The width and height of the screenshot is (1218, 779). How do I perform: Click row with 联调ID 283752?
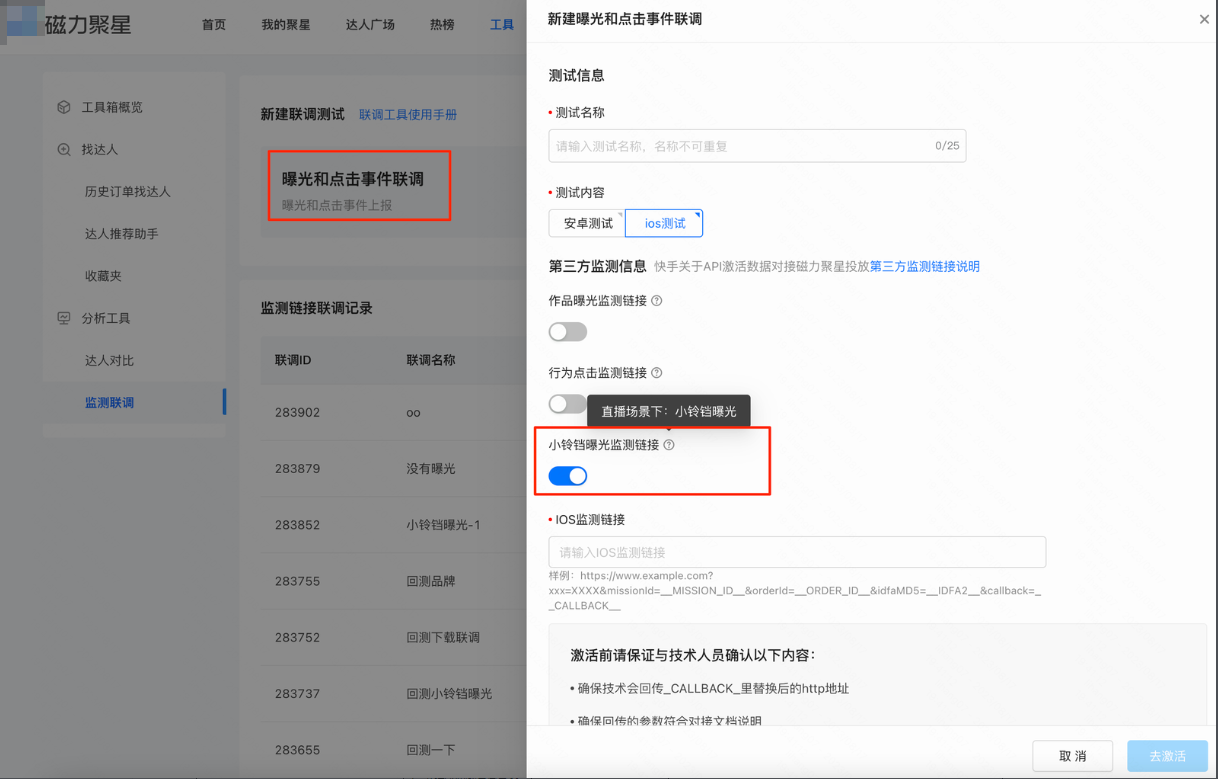(x=394, y=637)
